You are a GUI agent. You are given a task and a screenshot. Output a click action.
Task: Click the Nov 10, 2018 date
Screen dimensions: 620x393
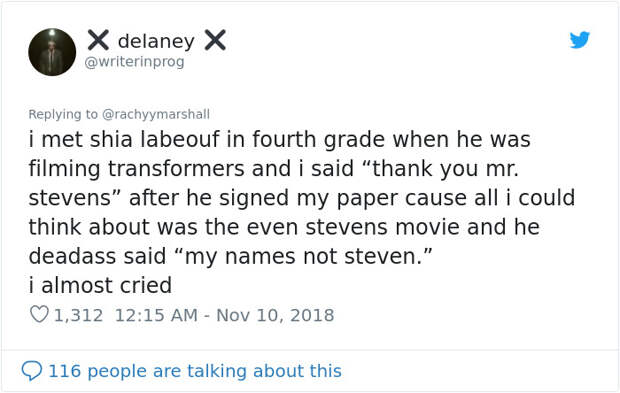(x=275, y=315)
